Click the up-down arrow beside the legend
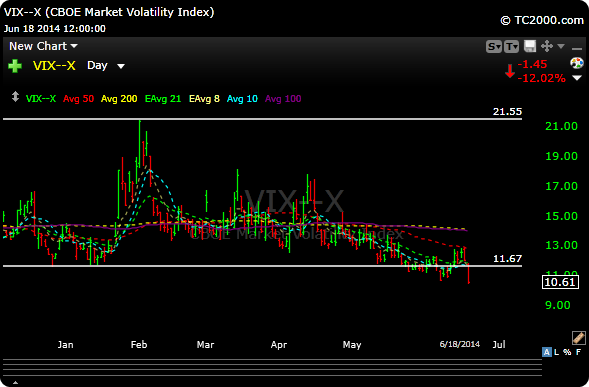589x387 pixels. click(15, 97)
